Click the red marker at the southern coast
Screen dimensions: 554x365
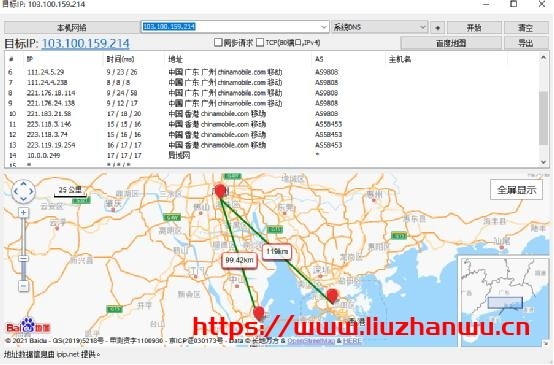259,313
